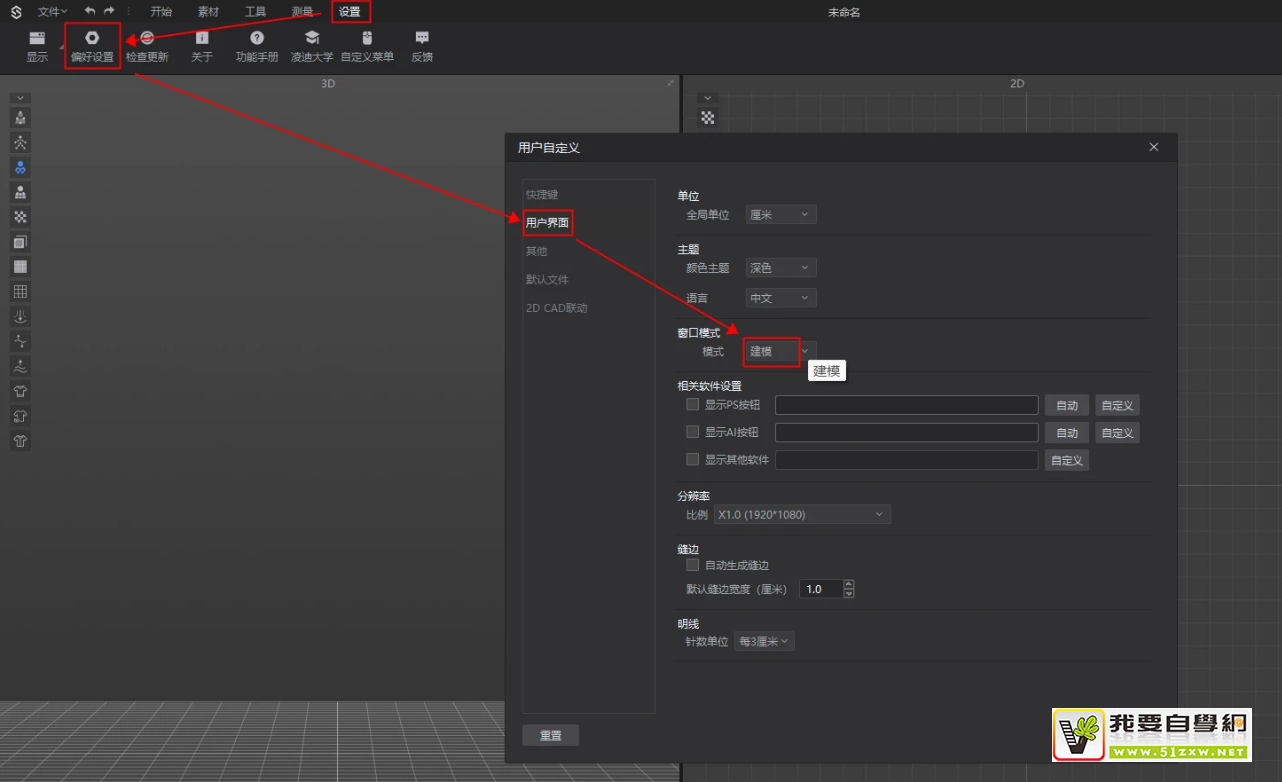Screen dimensions: 1282x782
Task: Select 快捷键 in the settings sidebar
Action: [542, 194]
